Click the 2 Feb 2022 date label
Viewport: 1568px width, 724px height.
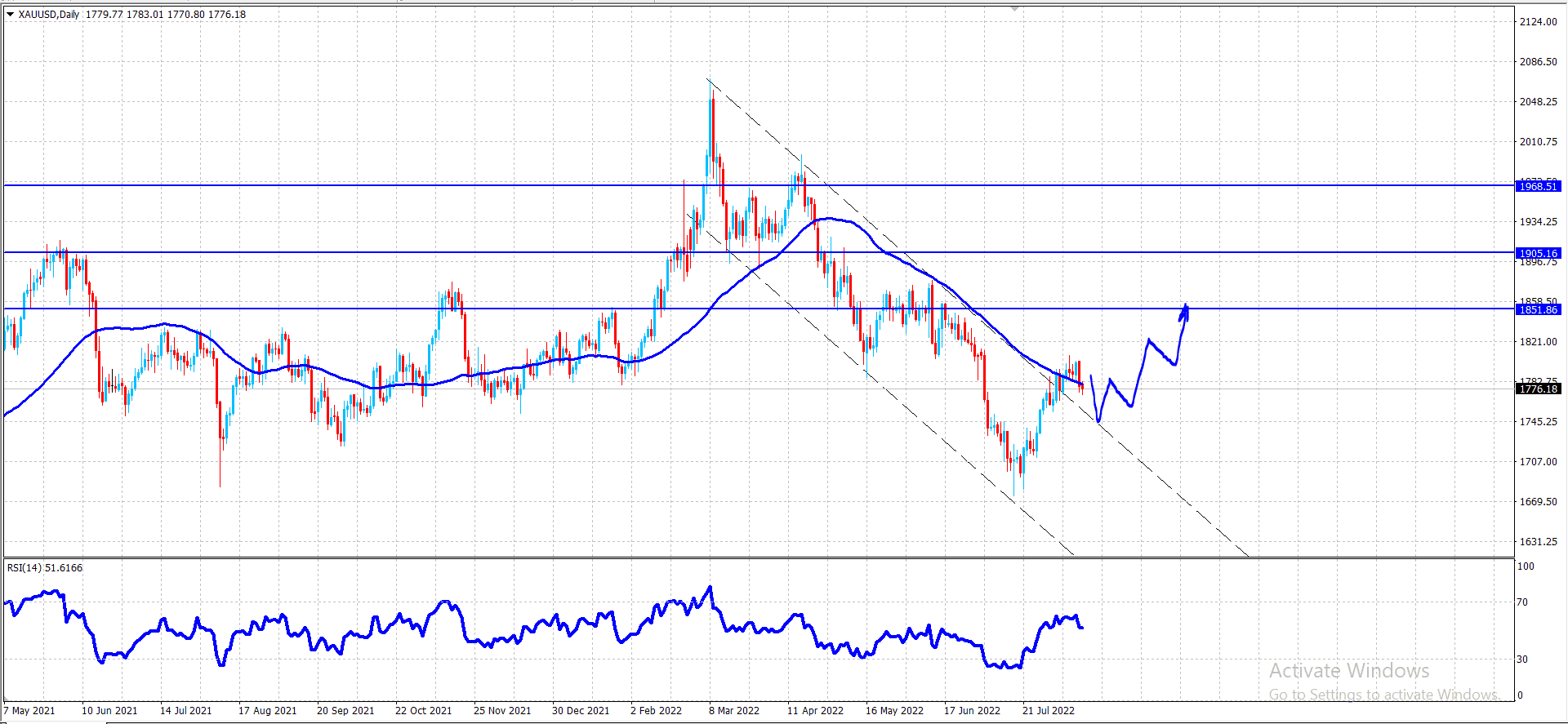pyautogui.click(x=656, y=710)
